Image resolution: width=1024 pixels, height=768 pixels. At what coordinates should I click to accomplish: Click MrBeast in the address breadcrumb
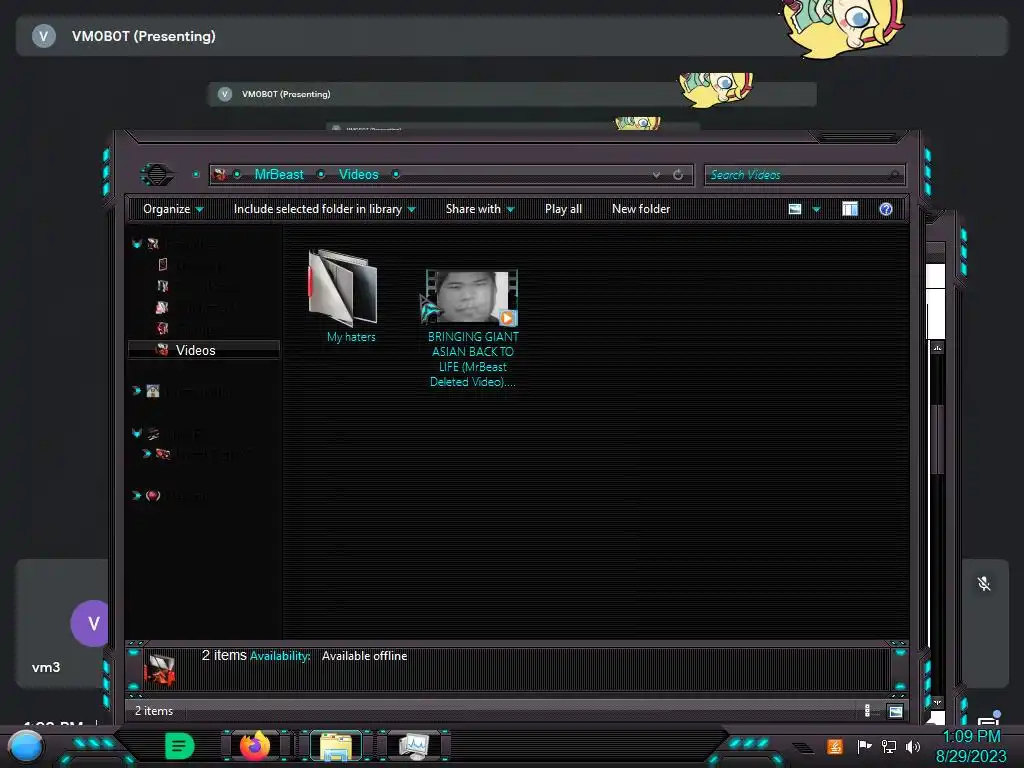(279, 174)
